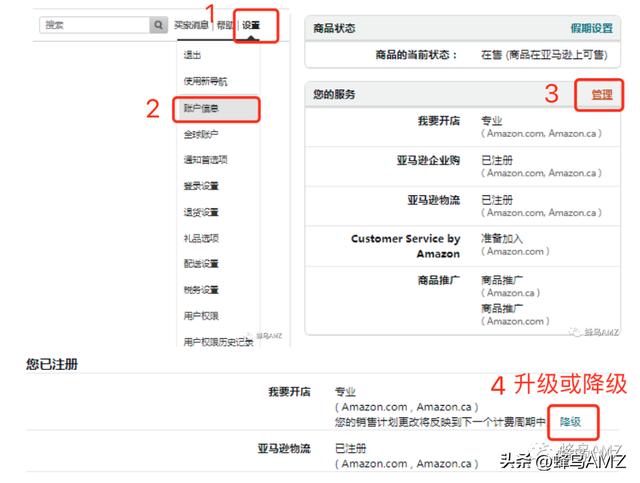
Task: Select 使用新导航 in the dropdown
Action: pyautogui.click(x=205, y=81)
